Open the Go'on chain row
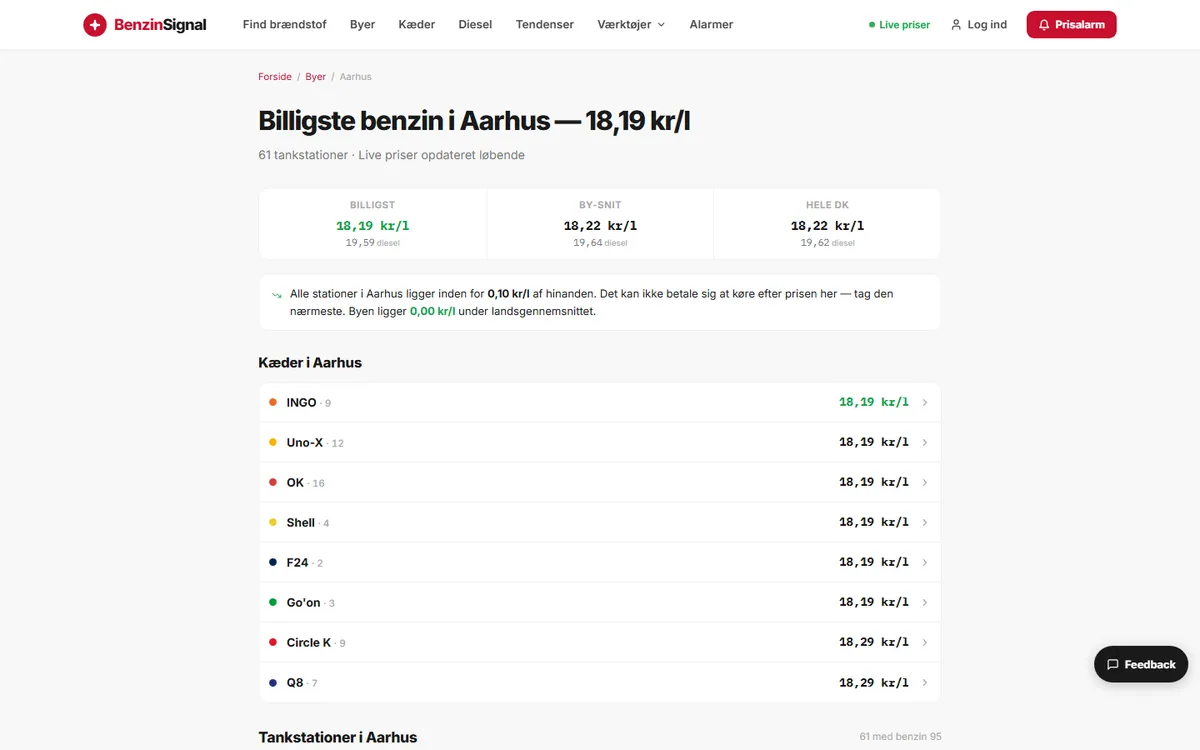Viewport: 1200px width, 750px height. tap(599, 602)
